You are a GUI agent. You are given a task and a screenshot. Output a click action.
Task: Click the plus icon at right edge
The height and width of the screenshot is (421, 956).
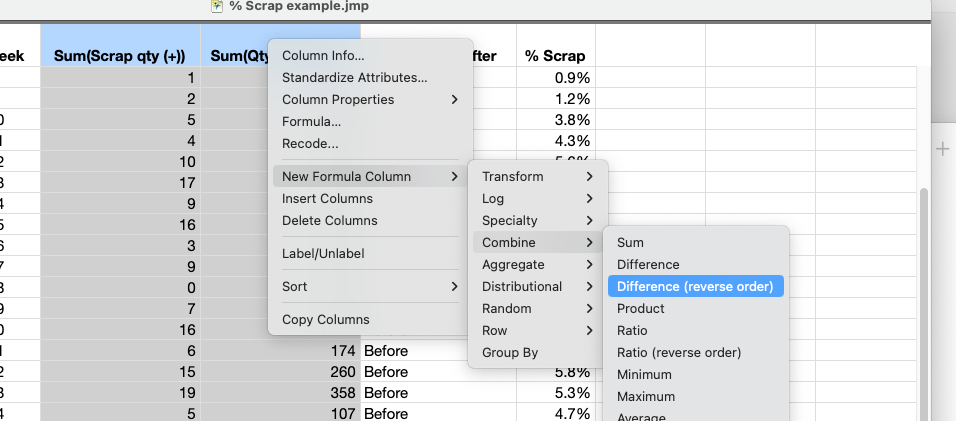click(942, 149)
